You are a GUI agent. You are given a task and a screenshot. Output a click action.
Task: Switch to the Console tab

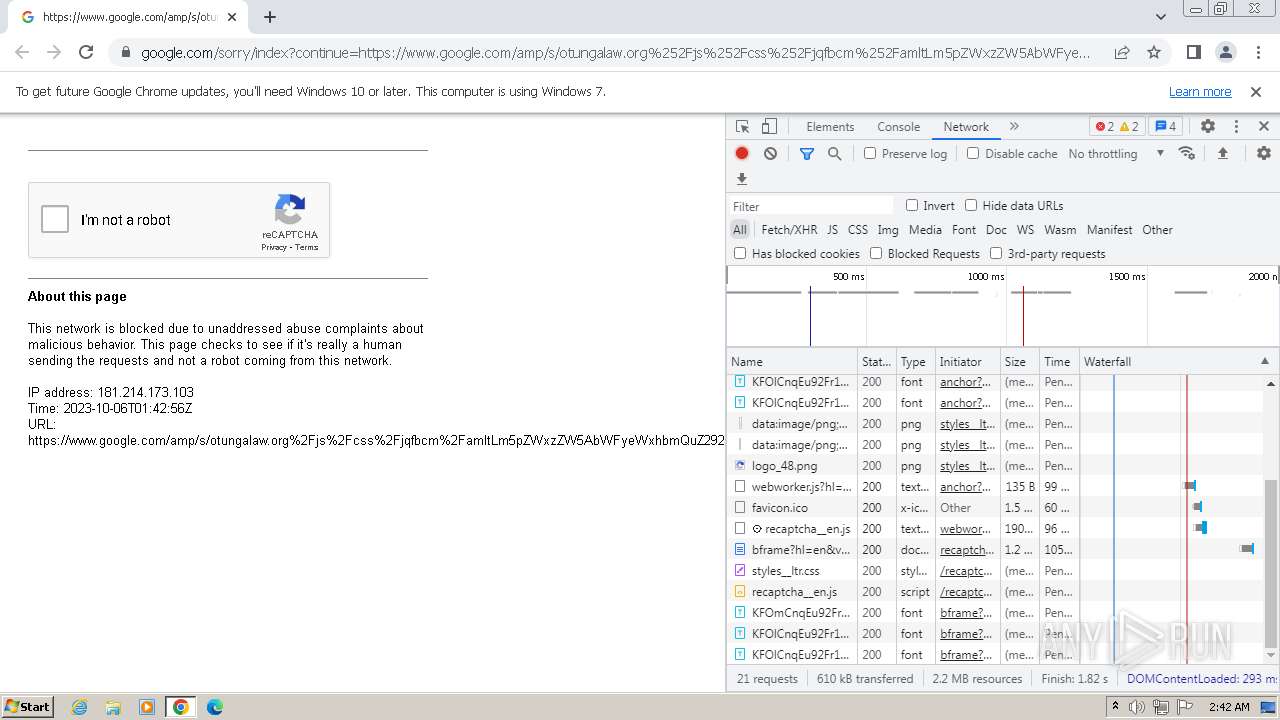pos(898,127)
